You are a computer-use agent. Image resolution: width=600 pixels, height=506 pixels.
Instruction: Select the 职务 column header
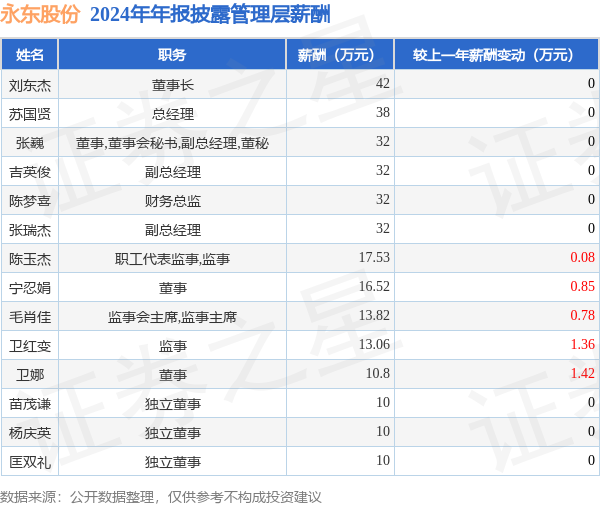(172, 55)
